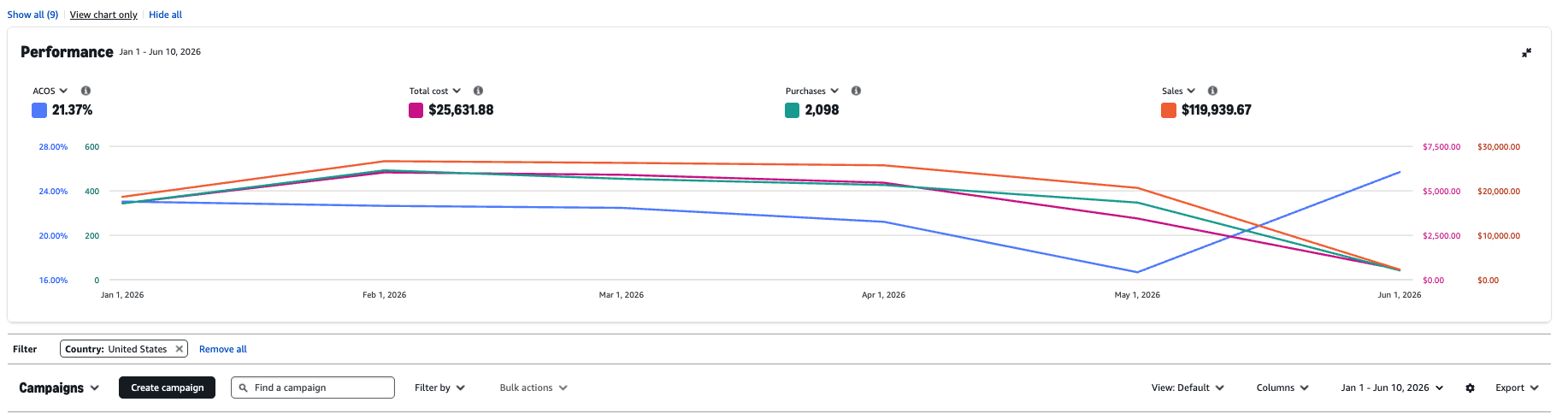The width and height of the screenshot is (1568, 414).
Task: Collapse the Performance chart panel
Action: pyautogui.click(x=1526, y=53)
